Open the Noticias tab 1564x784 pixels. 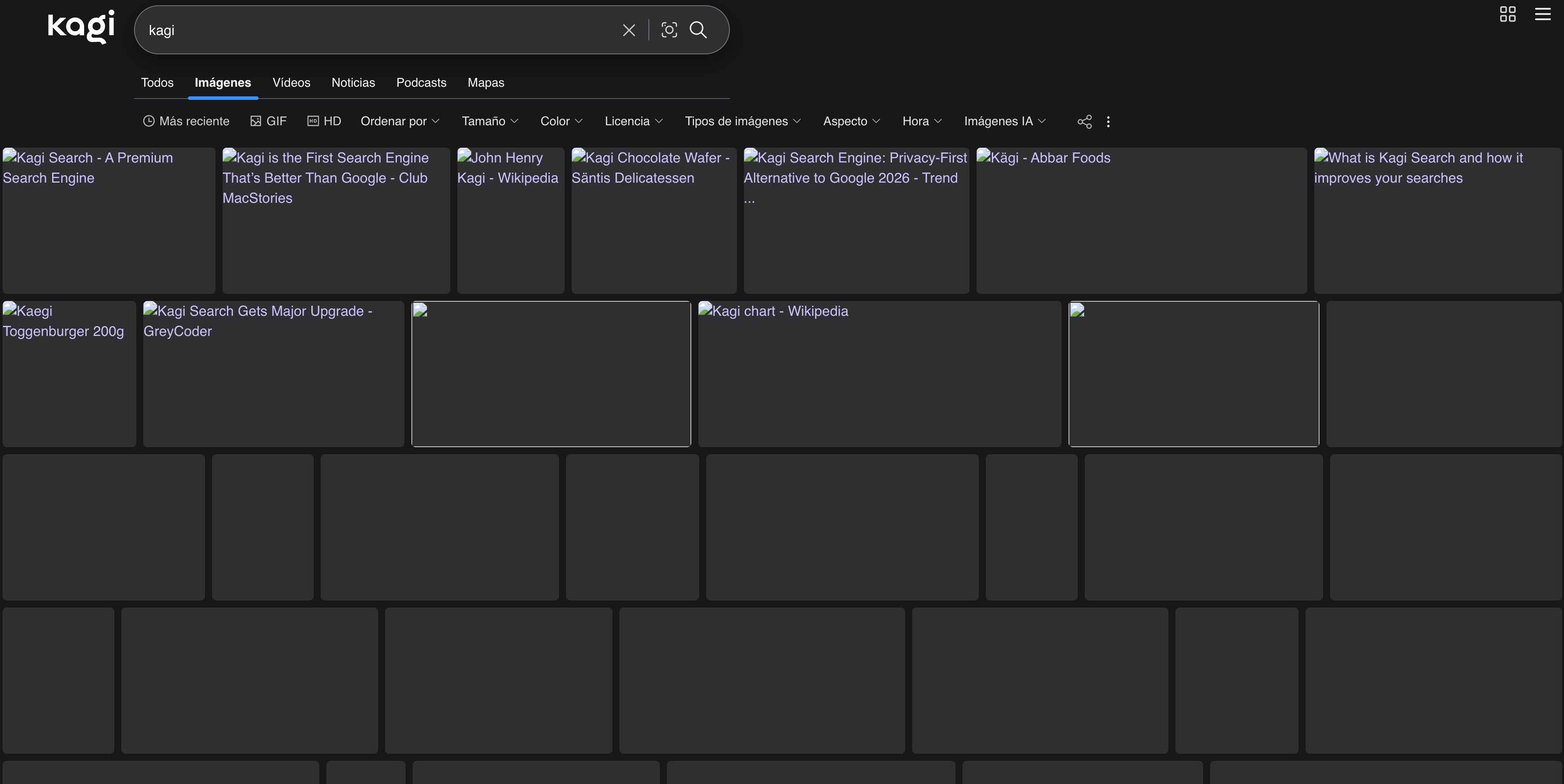point(354,82)
